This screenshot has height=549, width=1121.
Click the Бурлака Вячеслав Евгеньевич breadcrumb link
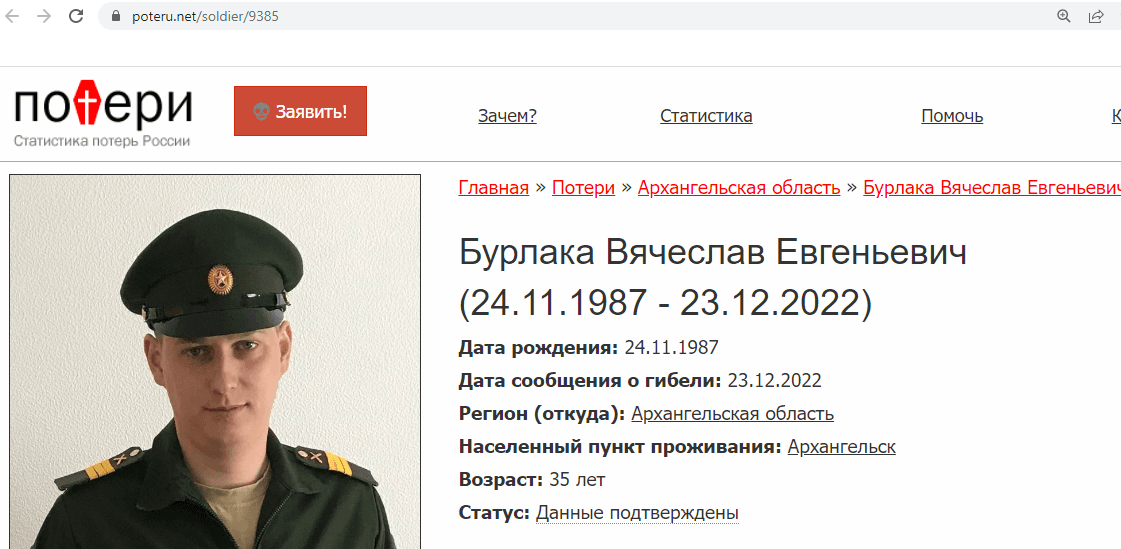pos(992,188)
